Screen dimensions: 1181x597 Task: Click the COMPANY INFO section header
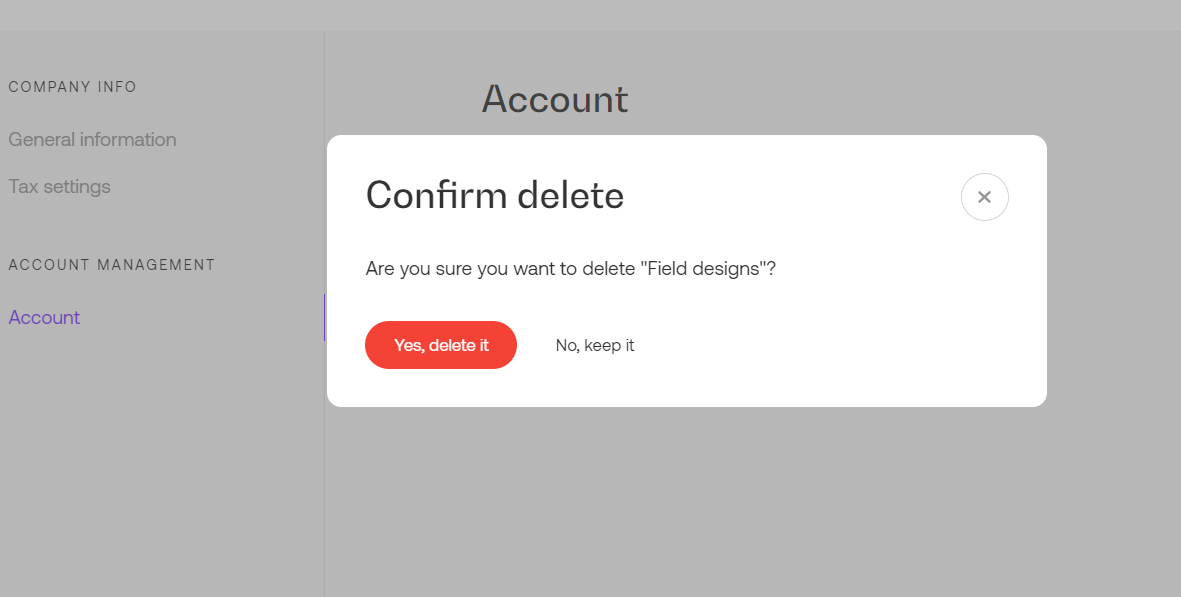coord(72,87)
